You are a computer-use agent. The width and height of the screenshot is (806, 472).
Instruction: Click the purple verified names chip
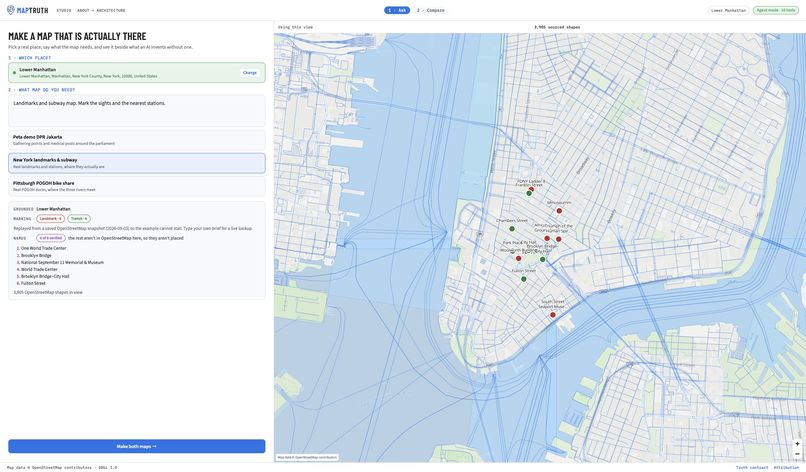tap(51, 238)
